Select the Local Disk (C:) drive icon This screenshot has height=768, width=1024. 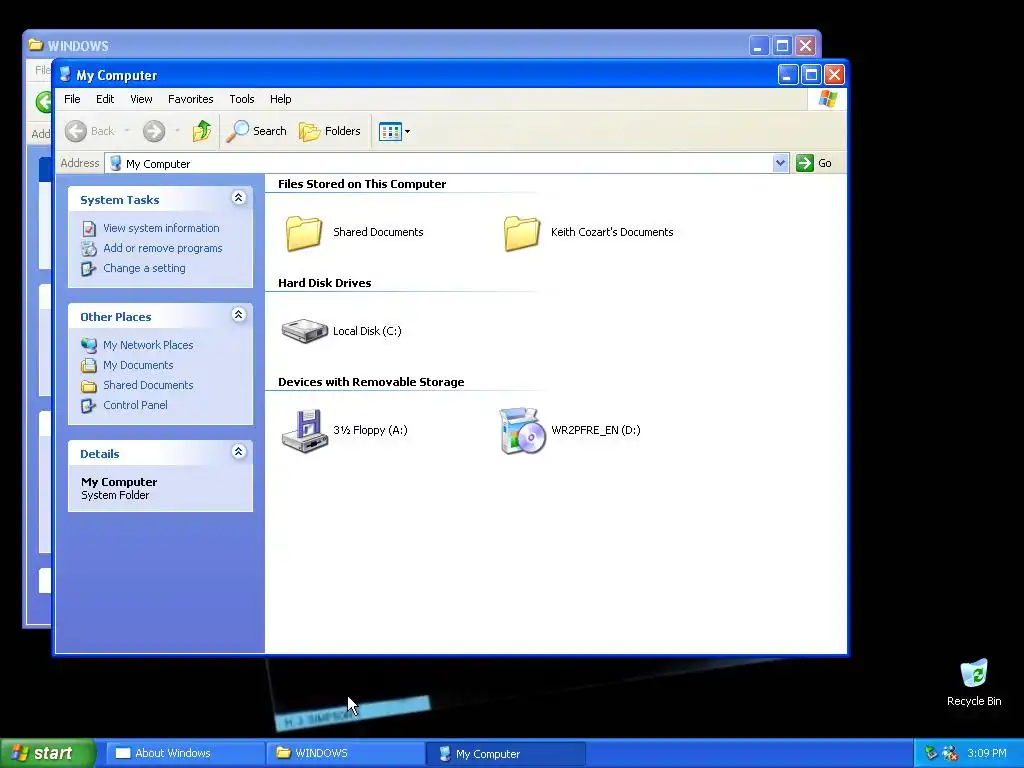[x=304, y=331]
